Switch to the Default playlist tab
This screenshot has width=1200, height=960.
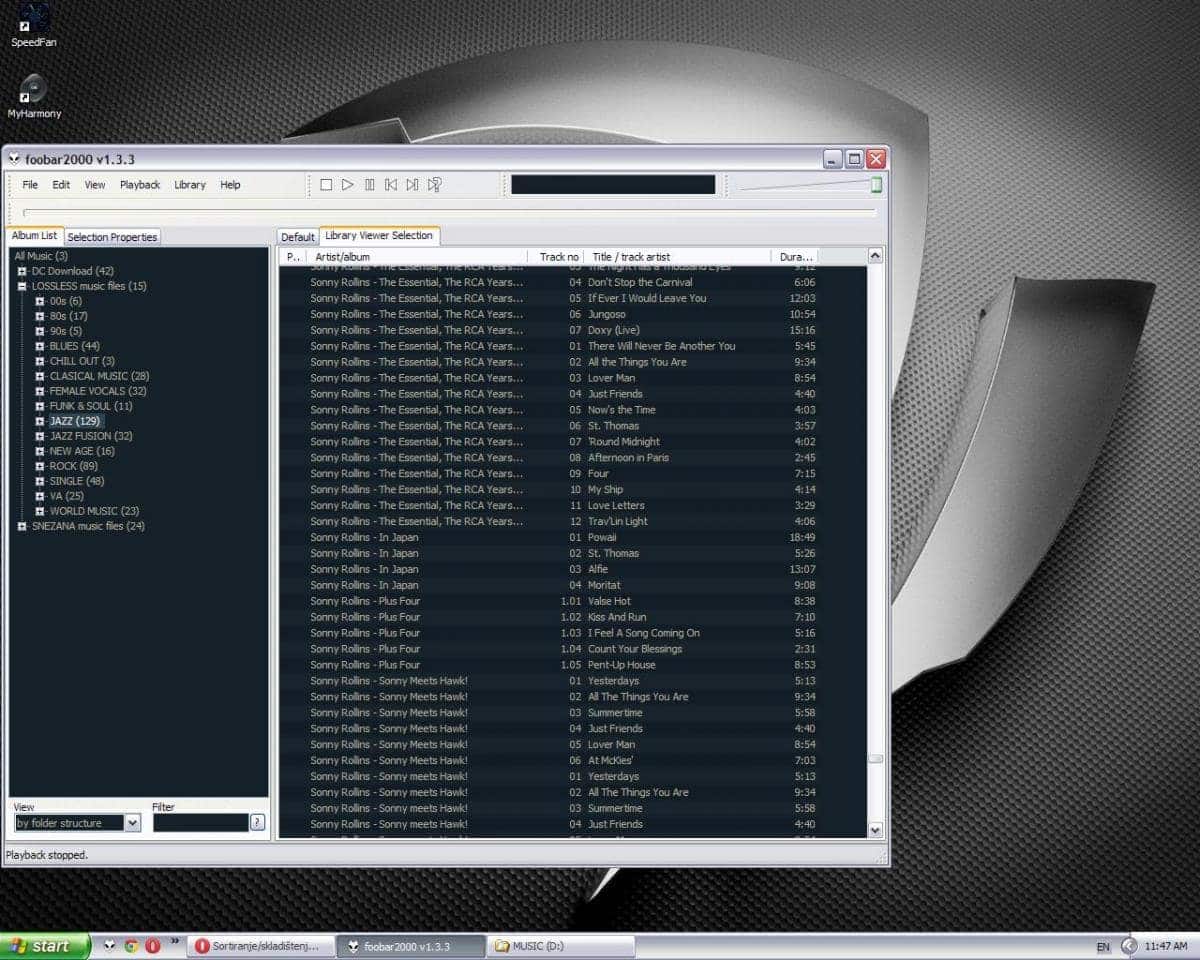tap(298, 237)
